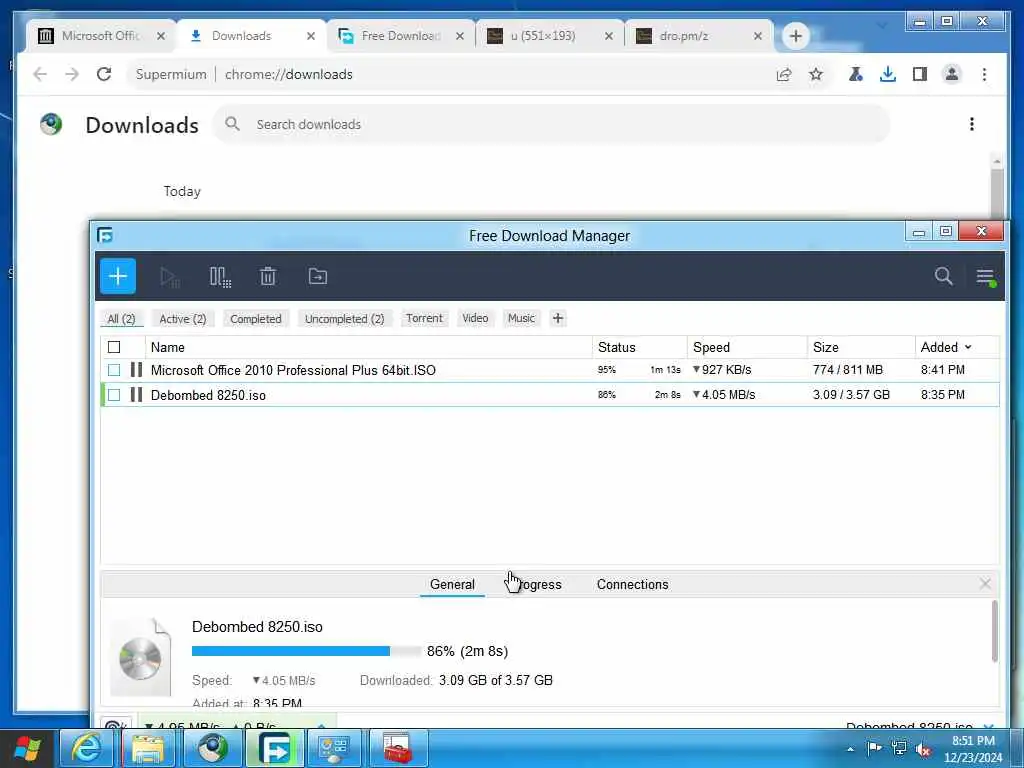Open Windows Explorer from taskbar
Image resolution: width=1024 pixels, height=768 pixels.
pos(148,748)
